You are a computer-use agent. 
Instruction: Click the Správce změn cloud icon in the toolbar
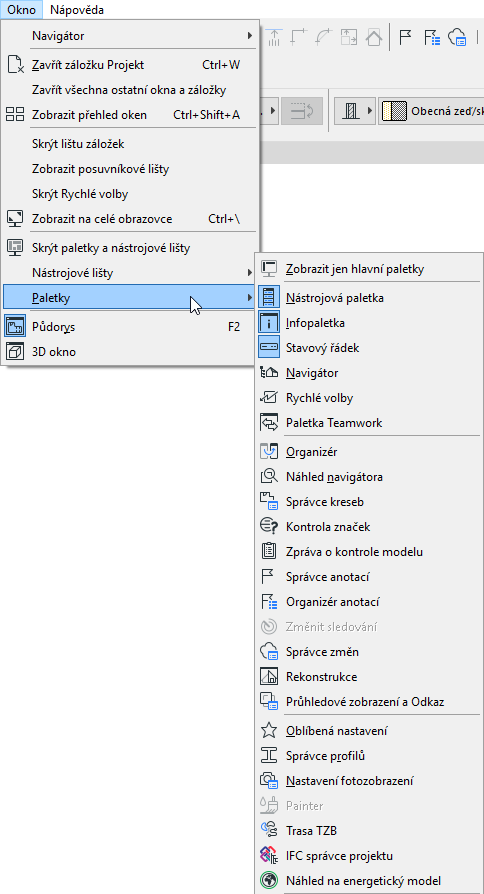458,38
